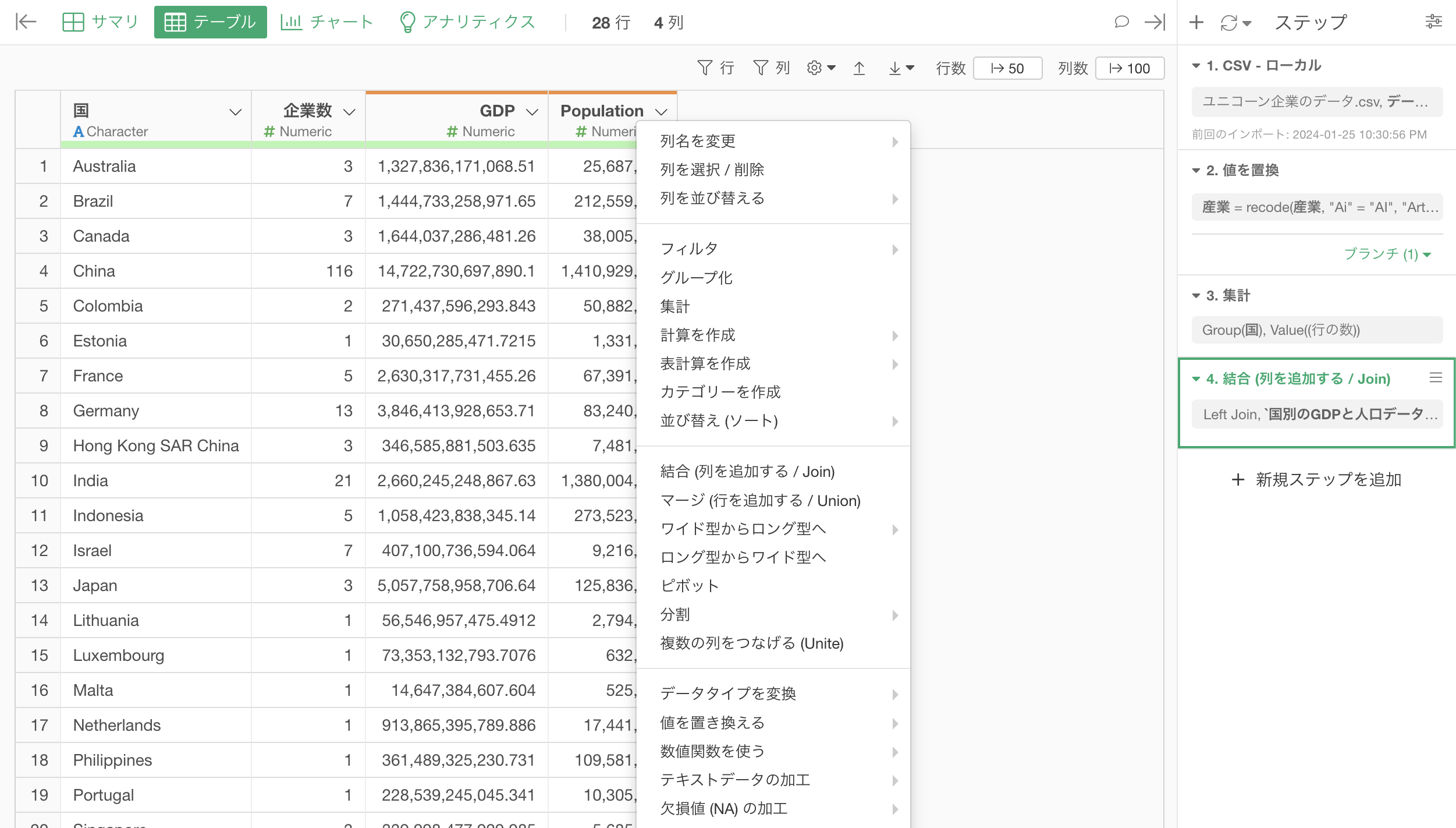Open the 国 column header dropdown arrow
Screen dimensions: 1456x828
(x=235, y=112)
